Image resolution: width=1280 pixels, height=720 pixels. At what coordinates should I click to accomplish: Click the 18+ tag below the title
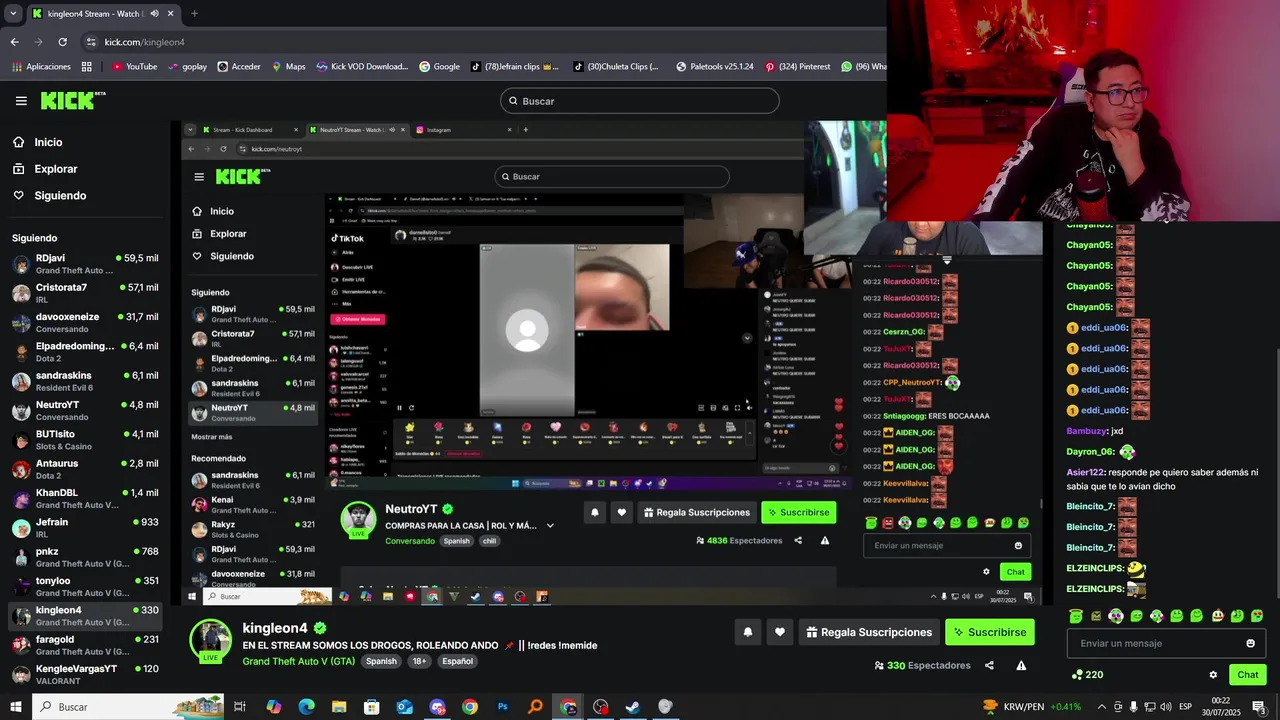coord(420,661)
